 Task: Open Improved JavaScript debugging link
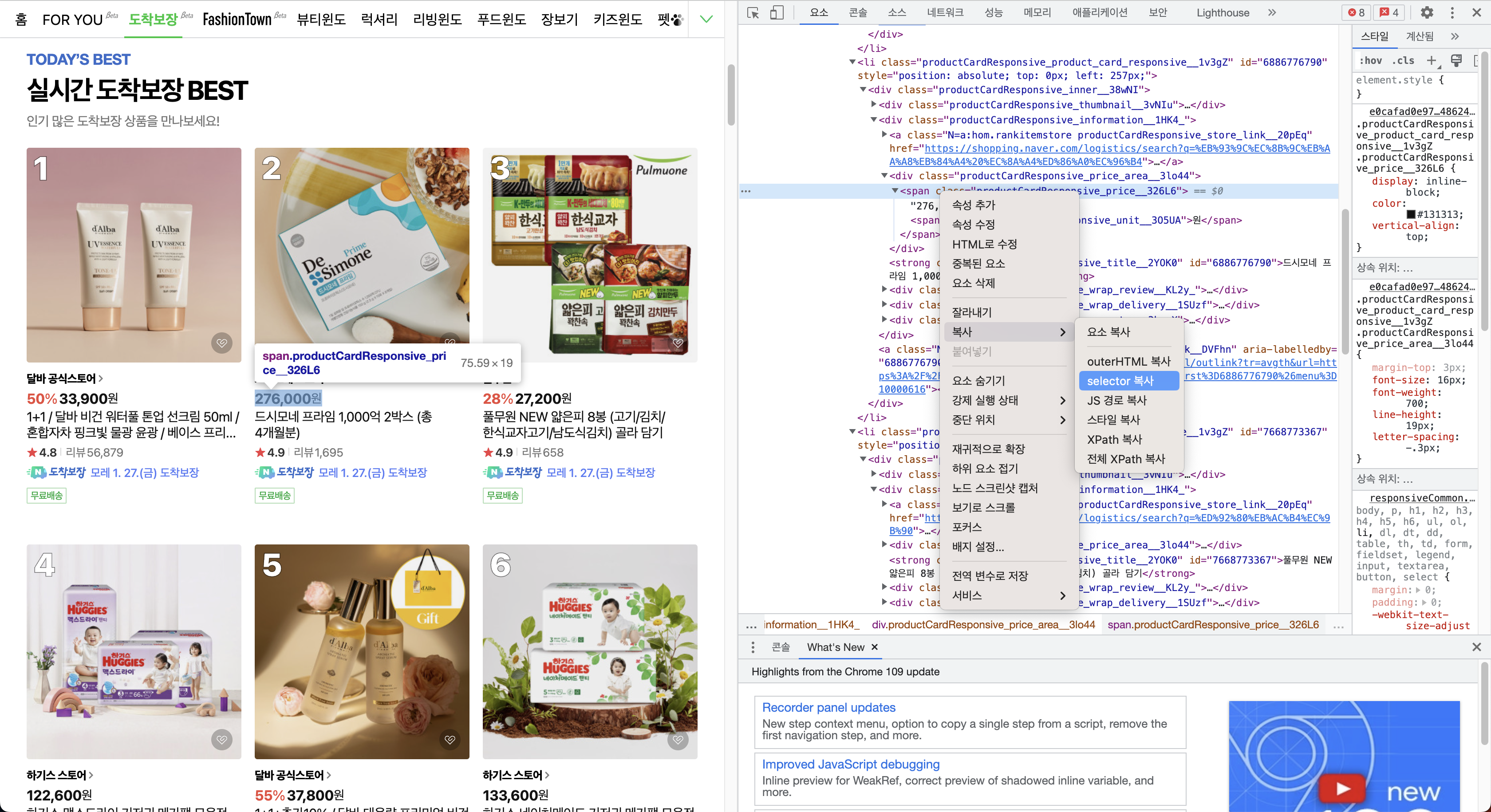tap(850, 764)
